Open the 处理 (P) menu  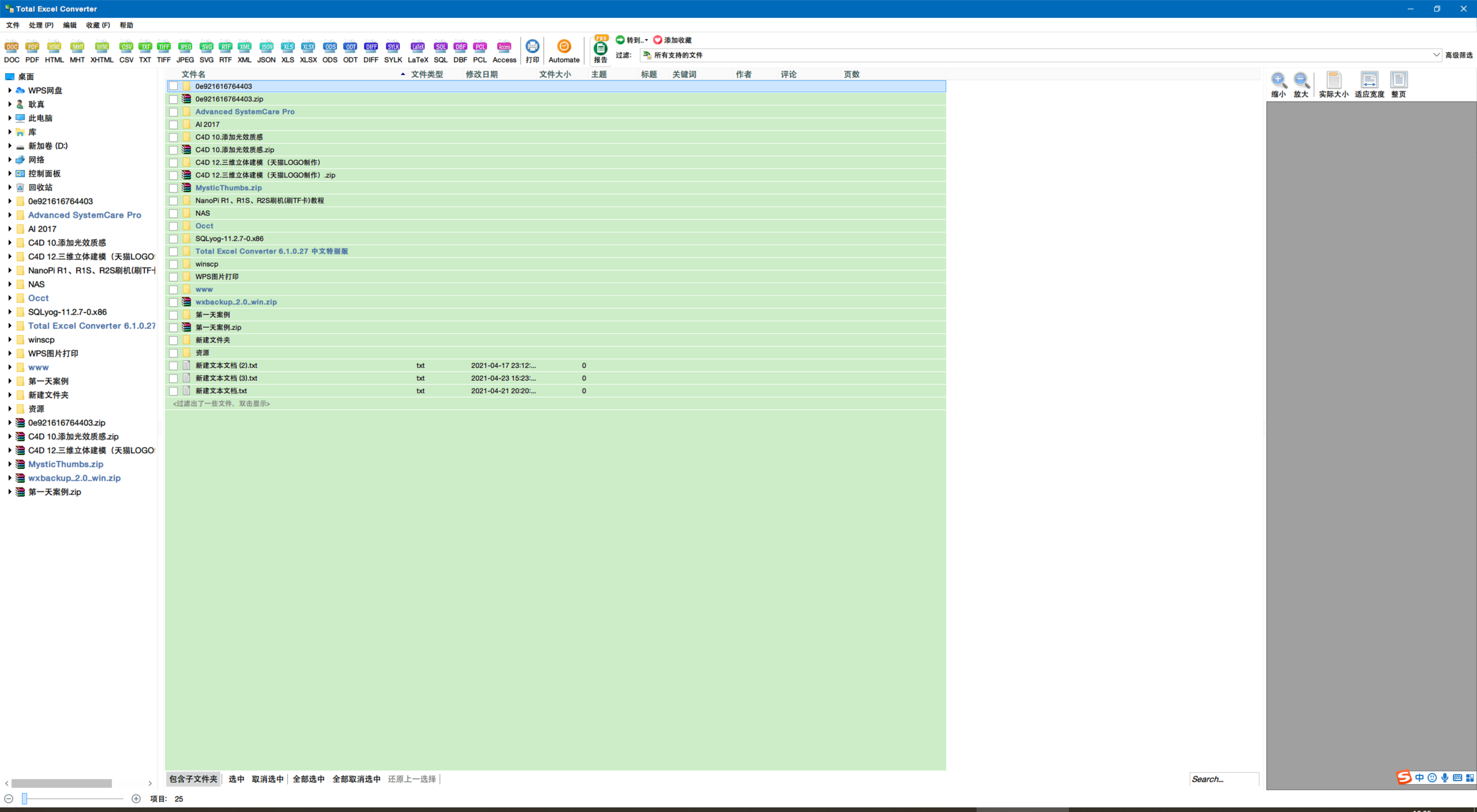pyautogui.click(x=41, y=25)
